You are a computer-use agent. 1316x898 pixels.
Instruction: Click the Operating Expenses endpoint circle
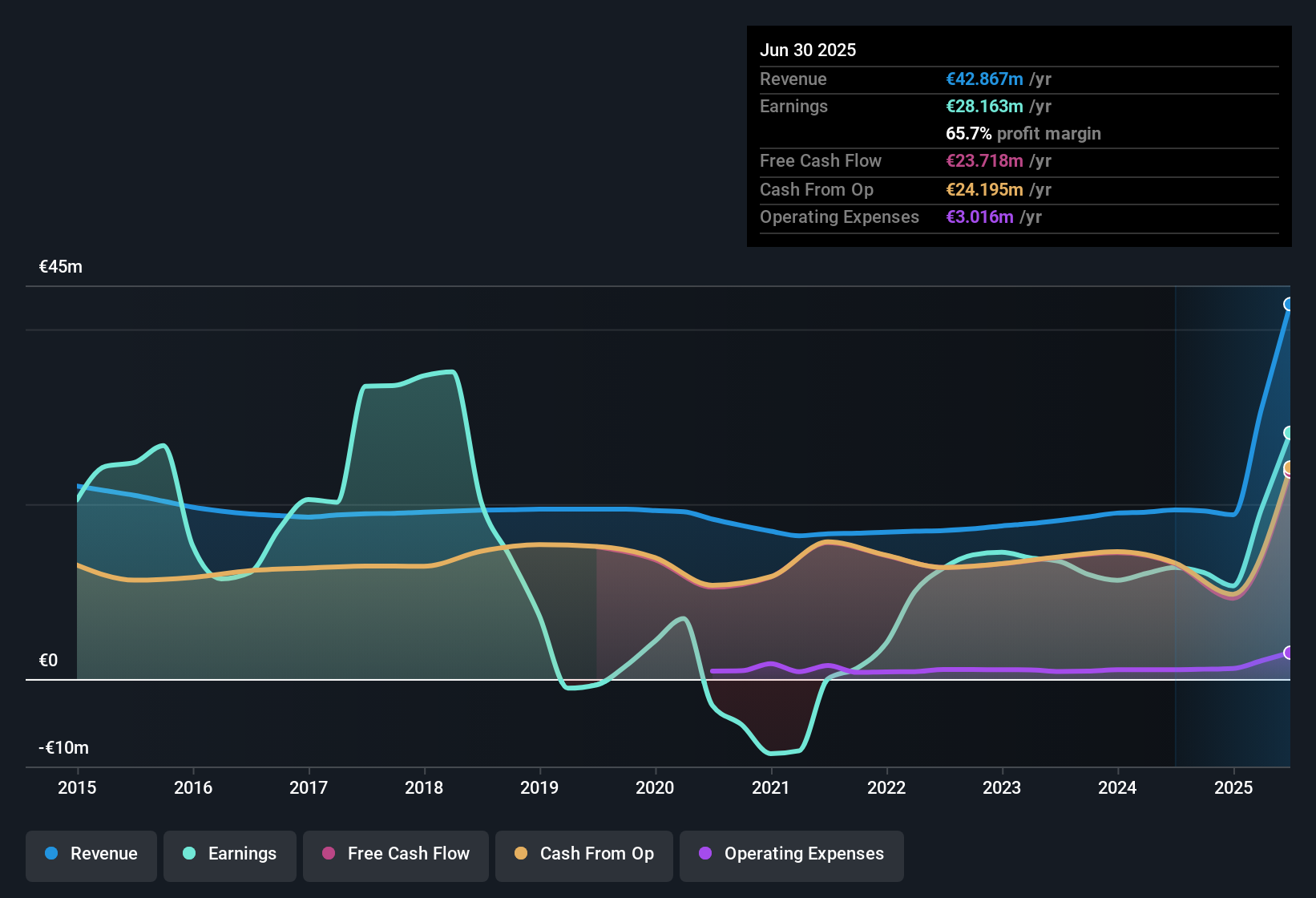1289,654
